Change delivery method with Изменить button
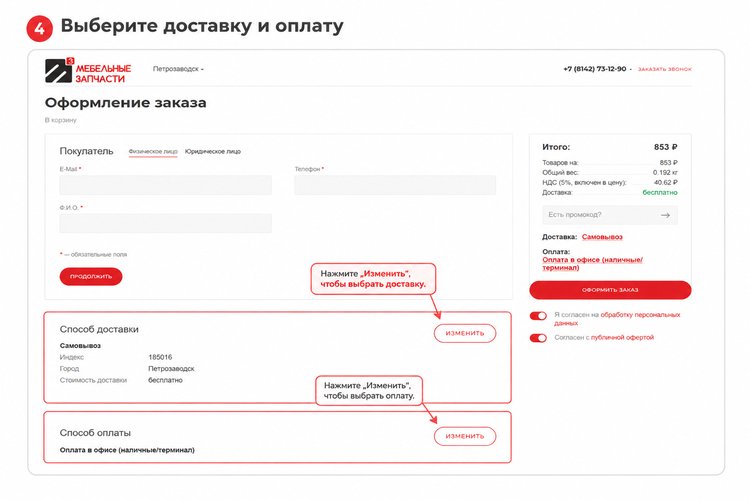The width and height of the screenshot is (750, 500). tap(465, 333)
